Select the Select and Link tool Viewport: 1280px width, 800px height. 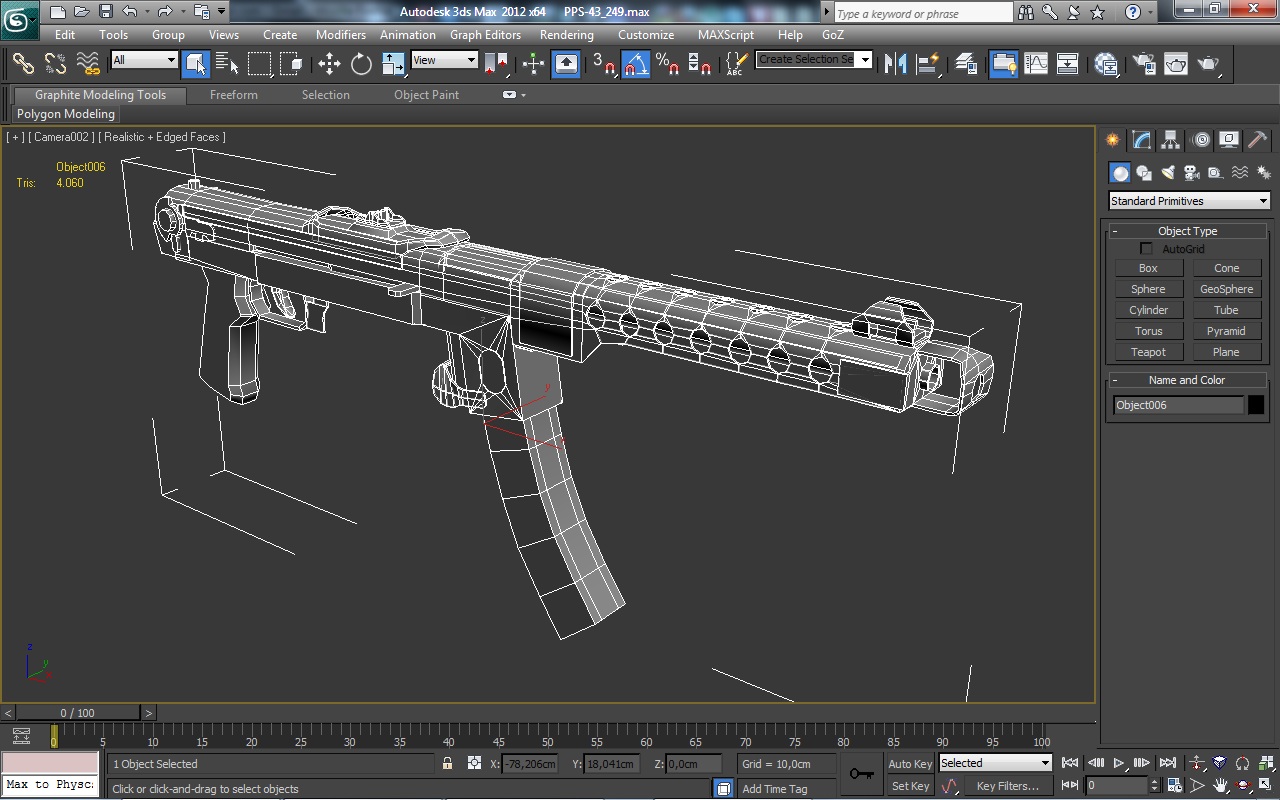coord(23,63)
